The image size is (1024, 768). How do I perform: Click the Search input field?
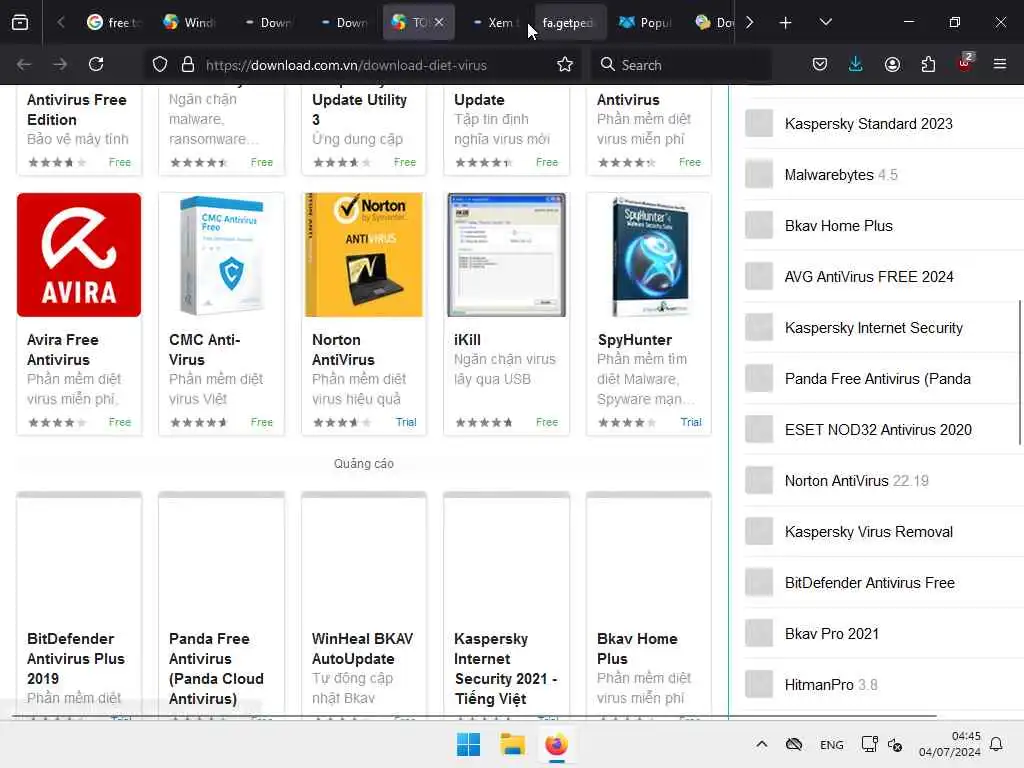[682, 65]
